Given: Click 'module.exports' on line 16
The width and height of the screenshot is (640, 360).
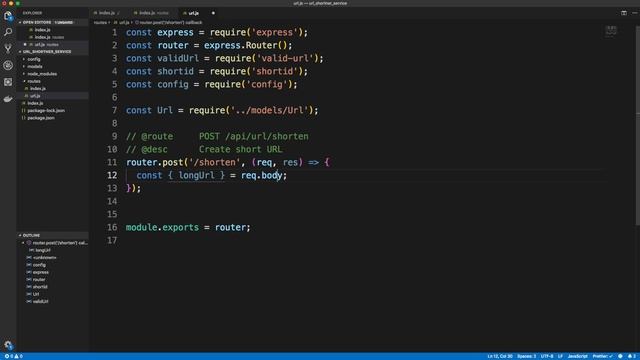Looking at the screenshot, I should 162,227.
